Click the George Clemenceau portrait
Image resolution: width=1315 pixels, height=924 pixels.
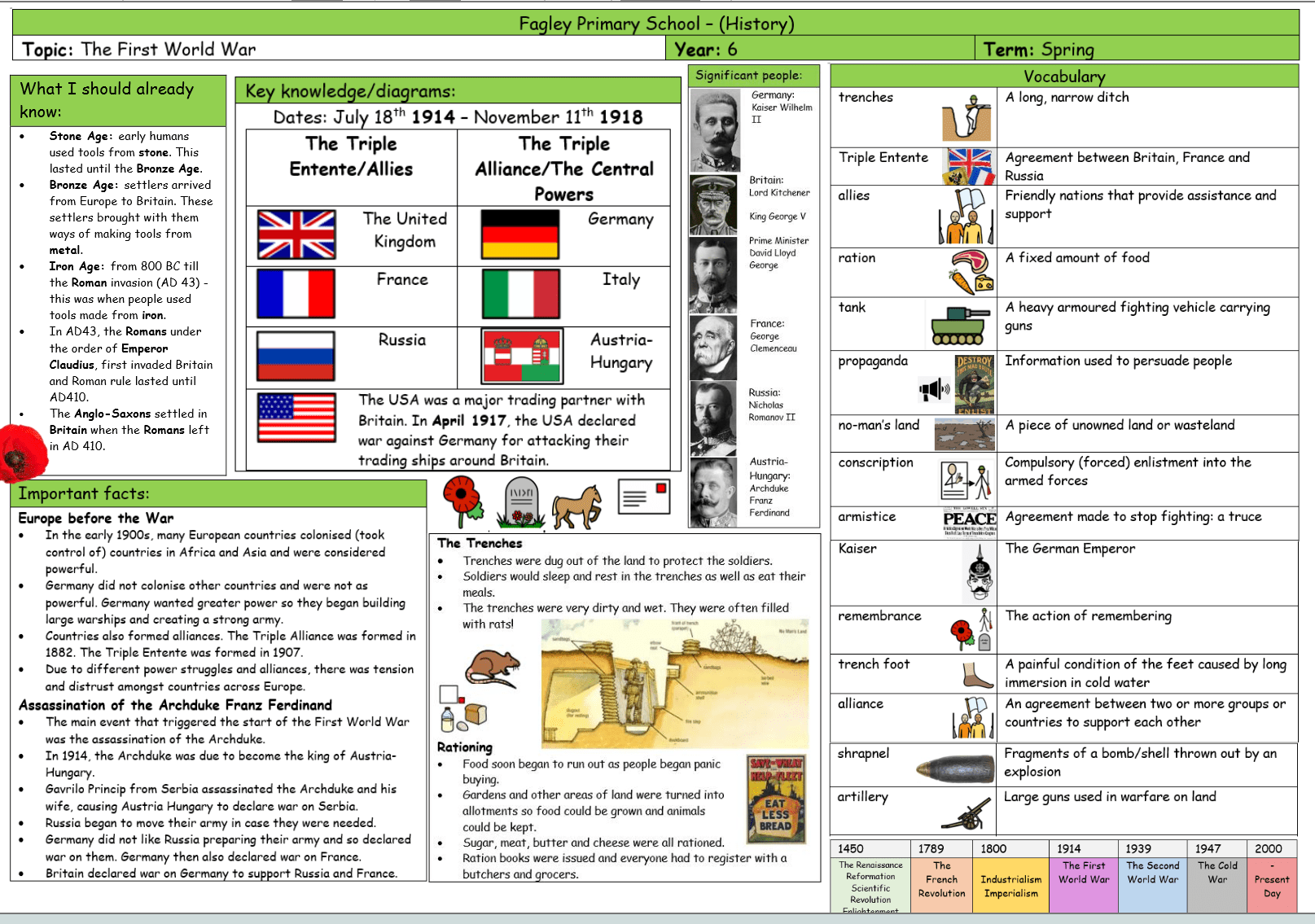coord(713,348)
